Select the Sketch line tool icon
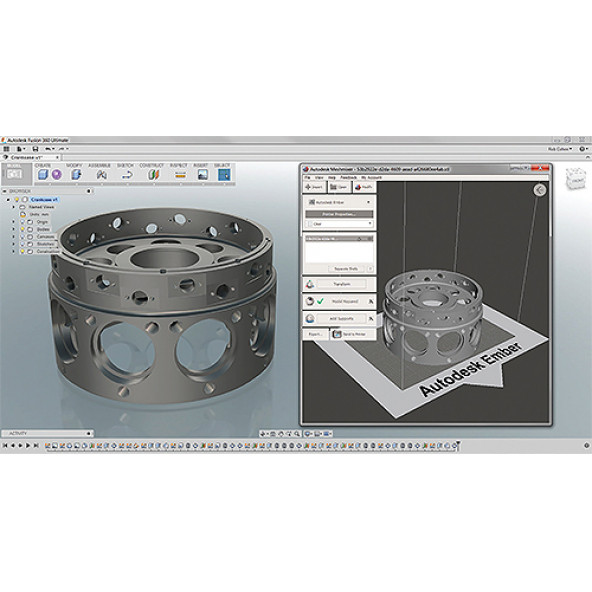 (127, 175)
